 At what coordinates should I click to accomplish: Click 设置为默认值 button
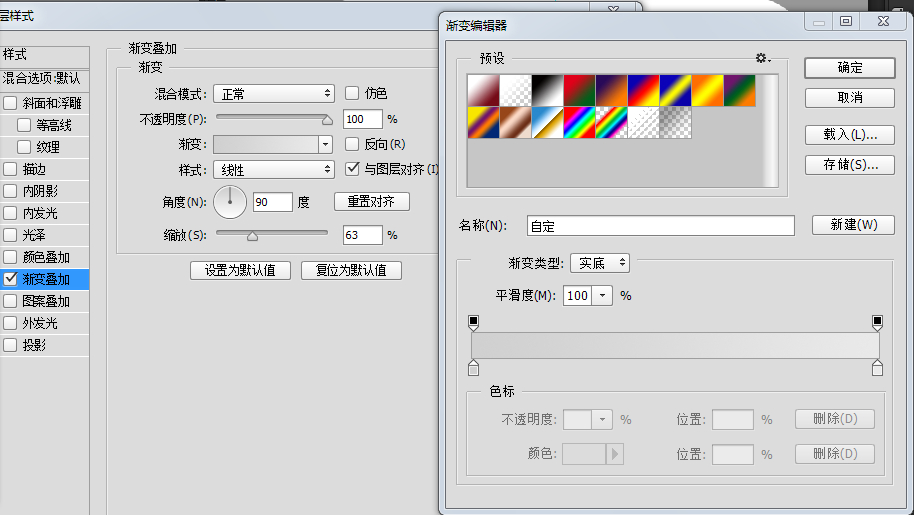[x=240, y=270]
